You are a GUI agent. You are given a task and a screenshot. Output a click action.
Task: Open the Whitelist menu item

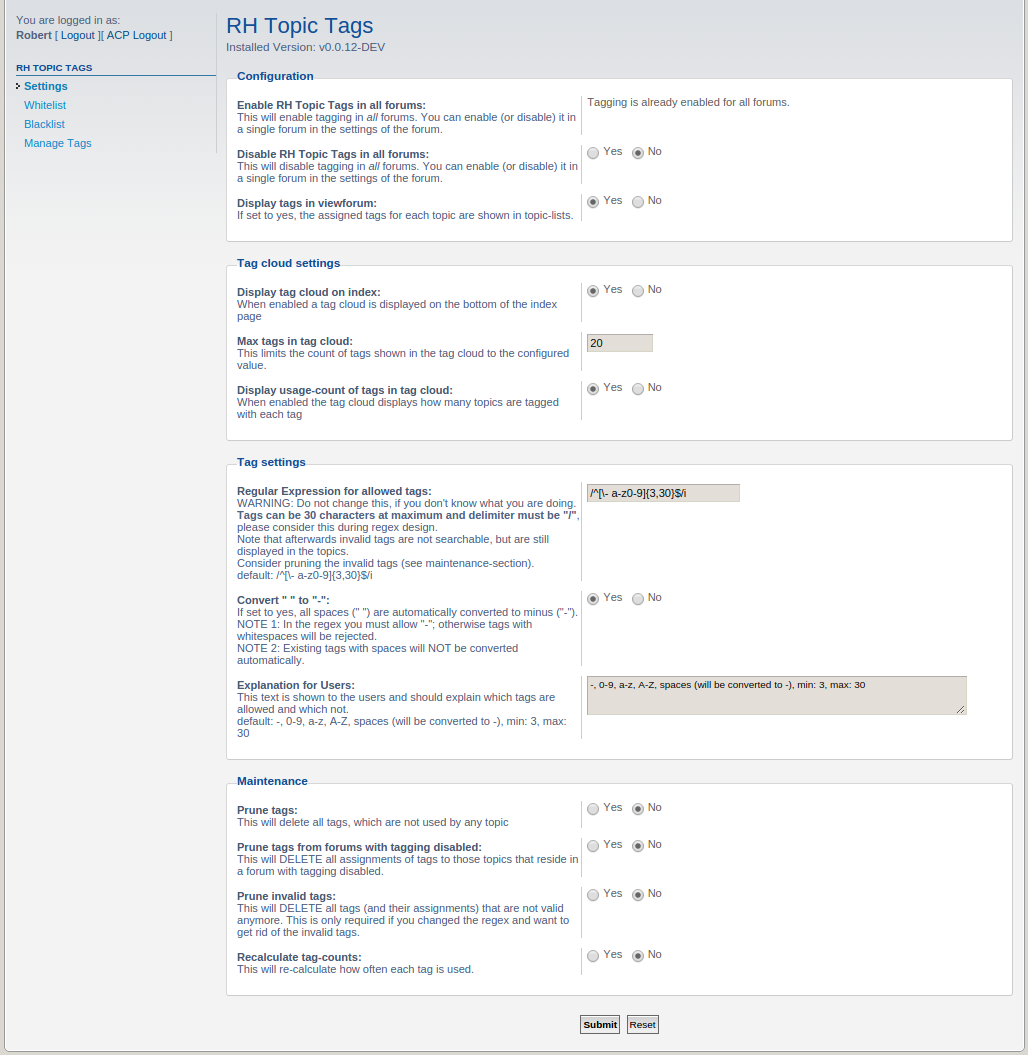click(45, 105)
